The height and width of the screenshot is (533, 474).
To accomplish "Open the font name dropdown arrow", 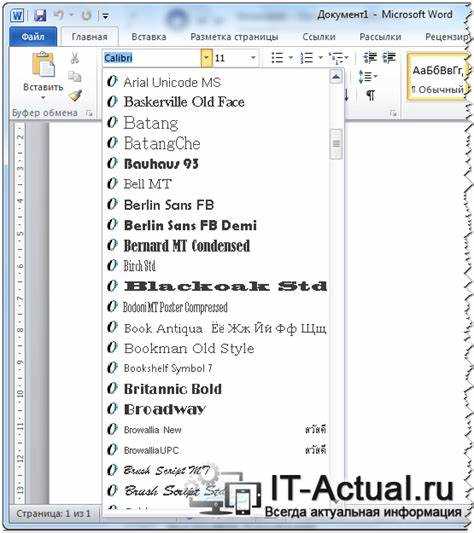I will point(206,58).
